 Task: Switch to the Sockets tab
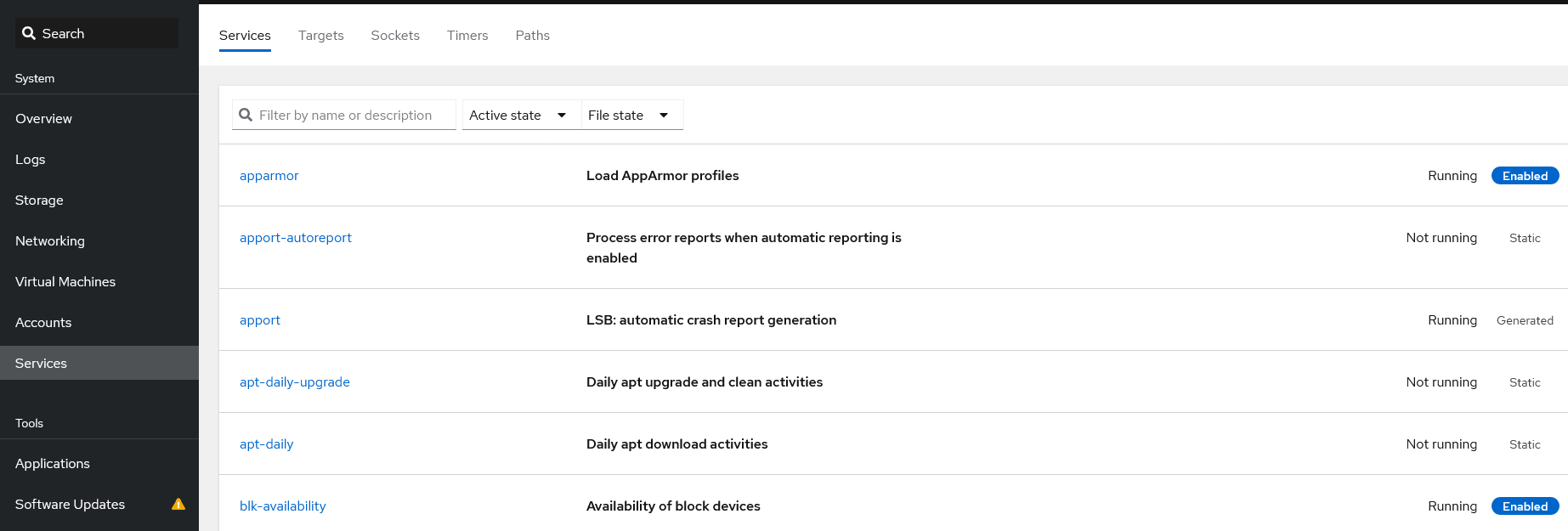(395, 36)
